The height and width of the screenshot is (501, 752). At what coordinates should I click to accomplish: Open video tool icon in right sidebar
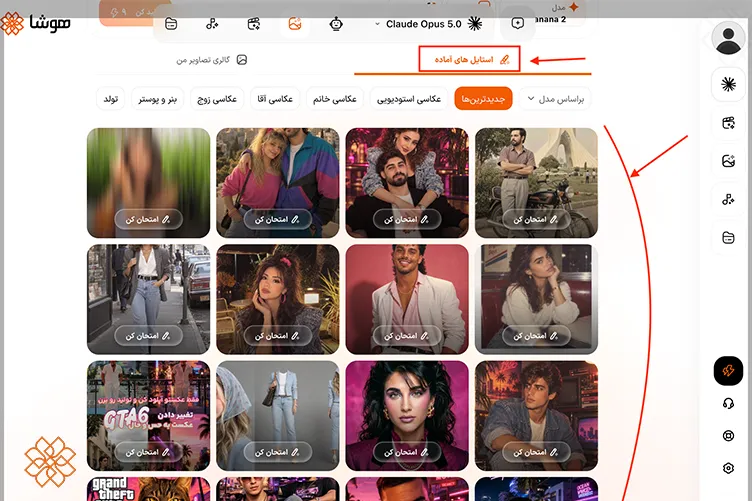point(728,123)
